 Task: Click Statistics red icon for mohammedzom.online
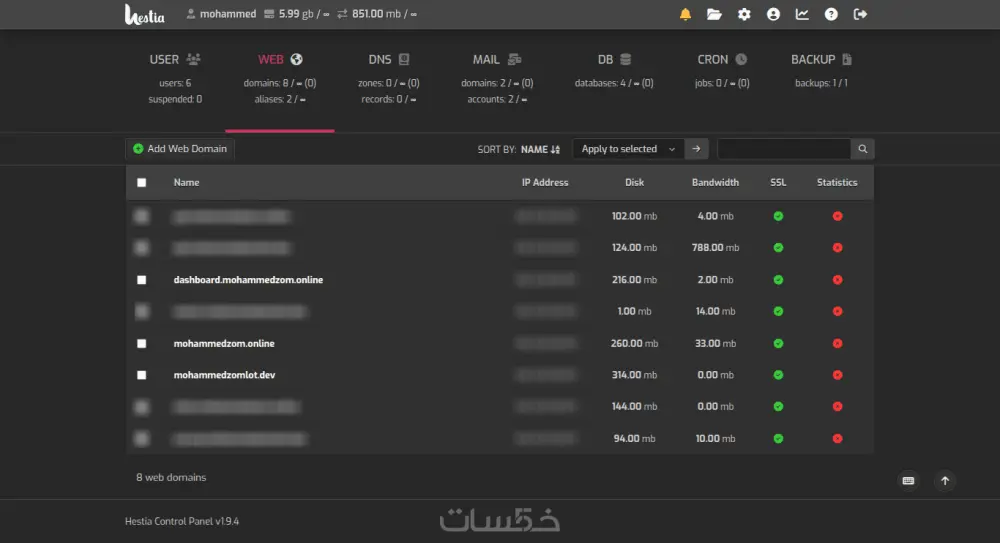coord(837,343)
